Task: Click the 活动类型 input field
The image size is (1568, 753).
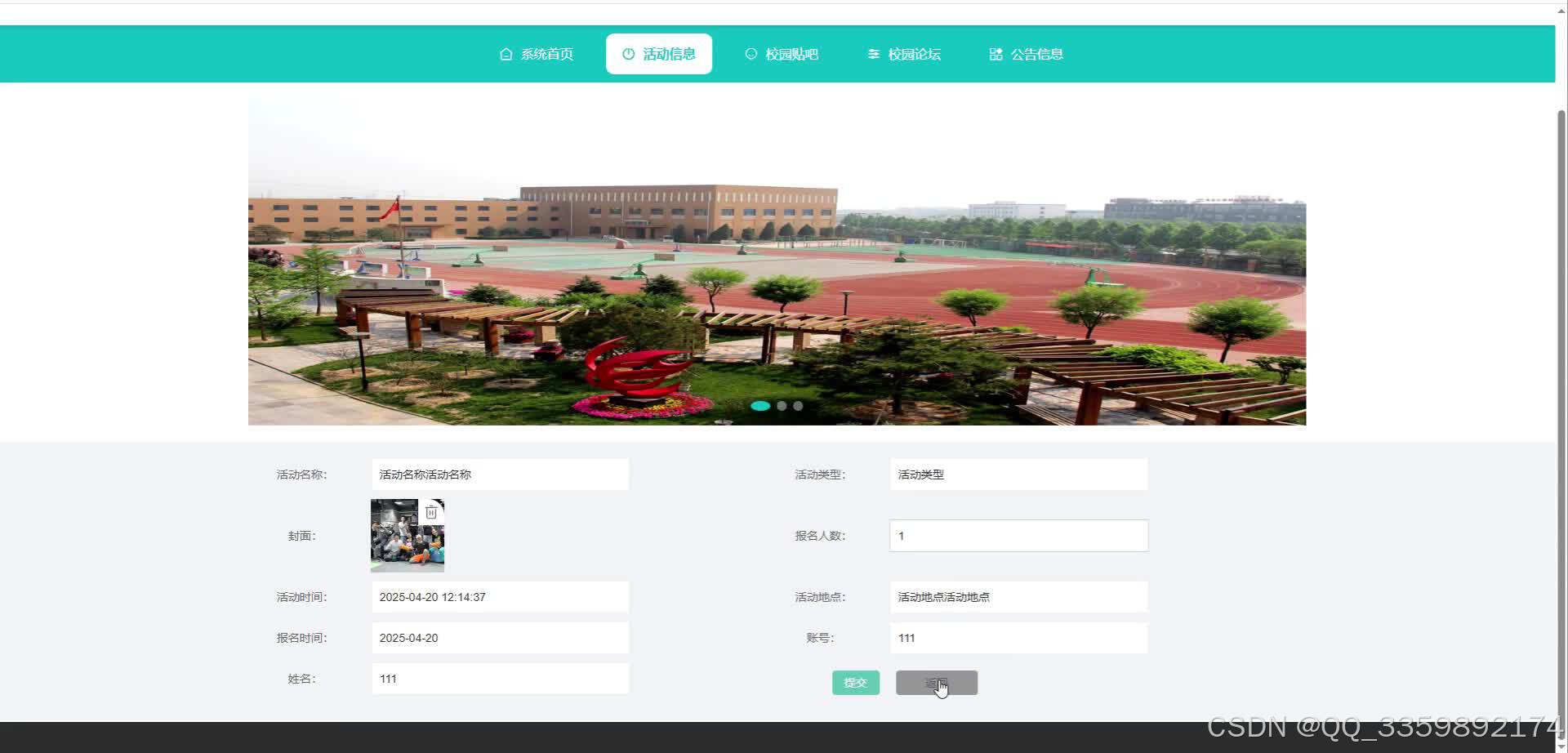Action: pyautogui.click(x=1018, y=475)
